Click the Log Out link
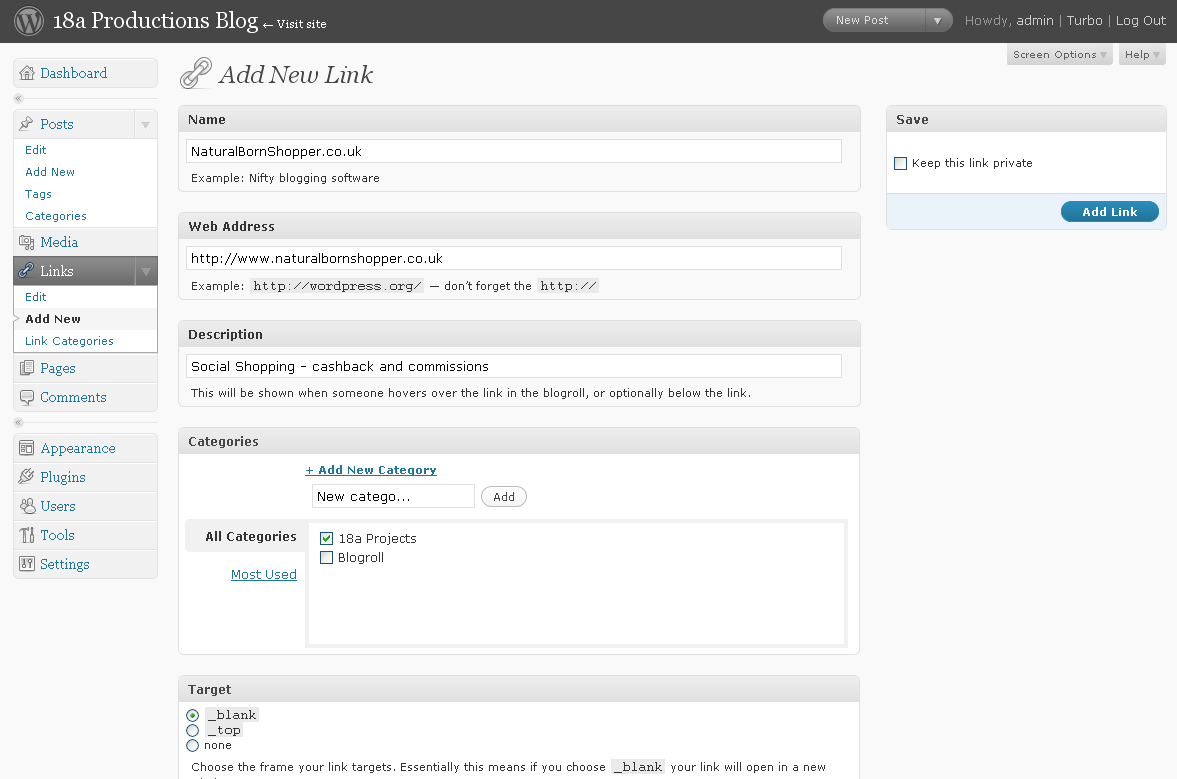 [x=1140, y=20]
